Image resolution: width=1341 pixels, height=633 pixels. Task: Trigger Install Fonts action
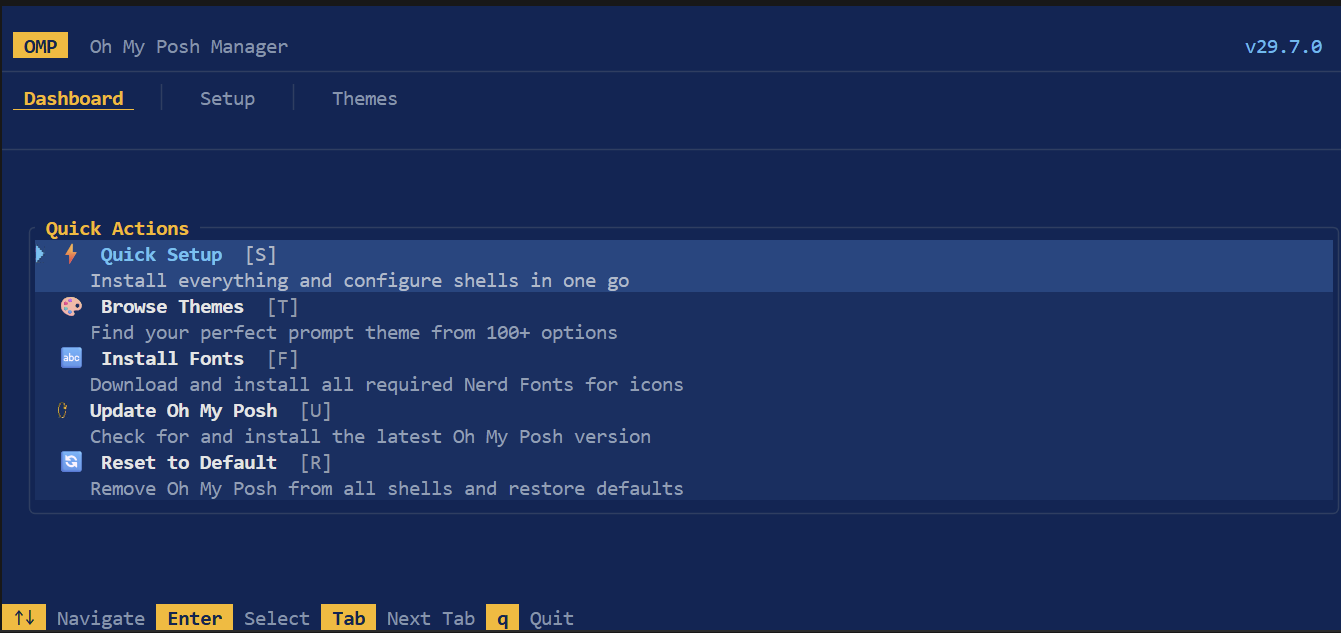coord(172,358)
